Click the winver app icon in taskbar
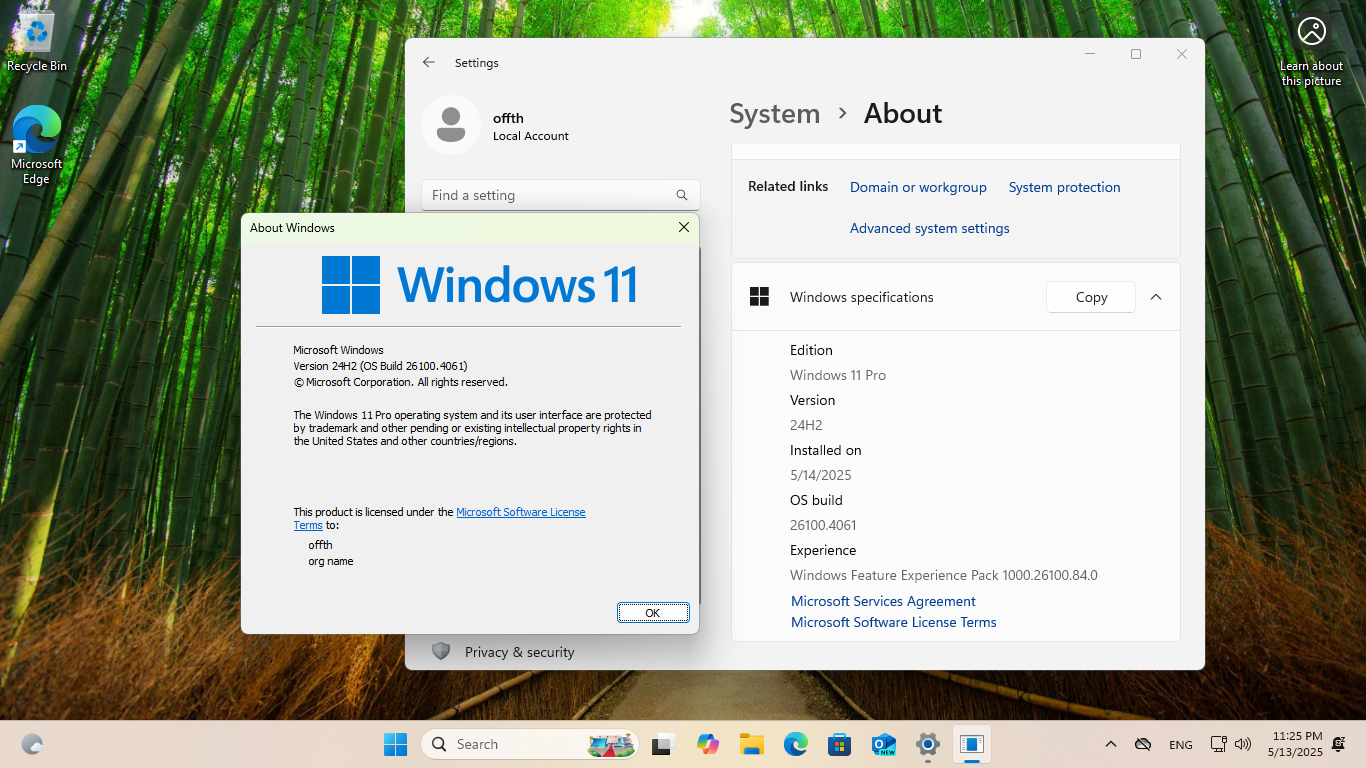This screenshot has height=768, width=1366. coord(972,744)
